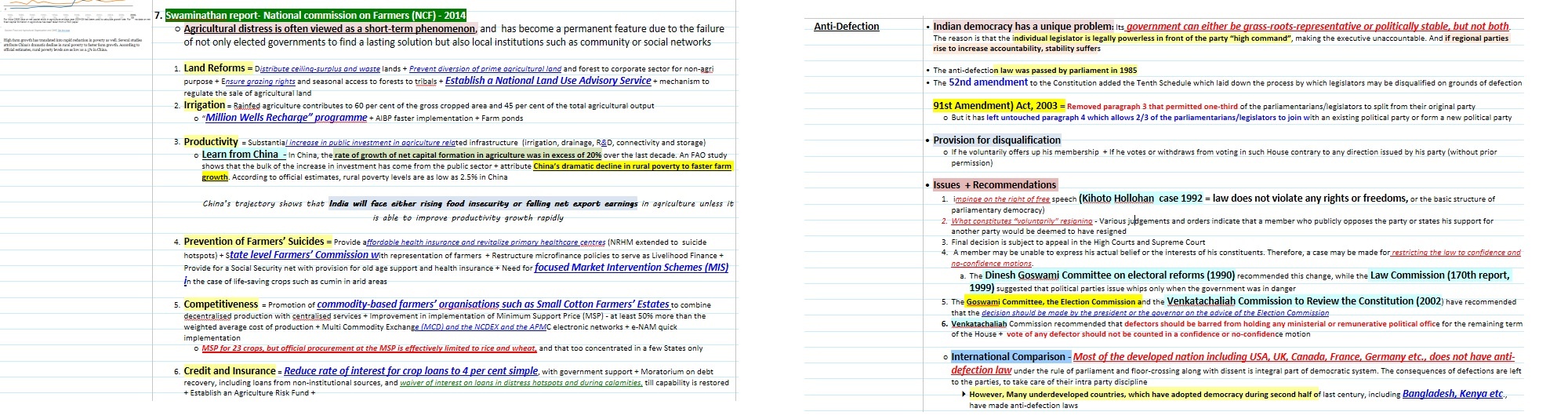
Task: Click the 'Competitiveness' highlighted heading
Action: (x=220, y=304)
